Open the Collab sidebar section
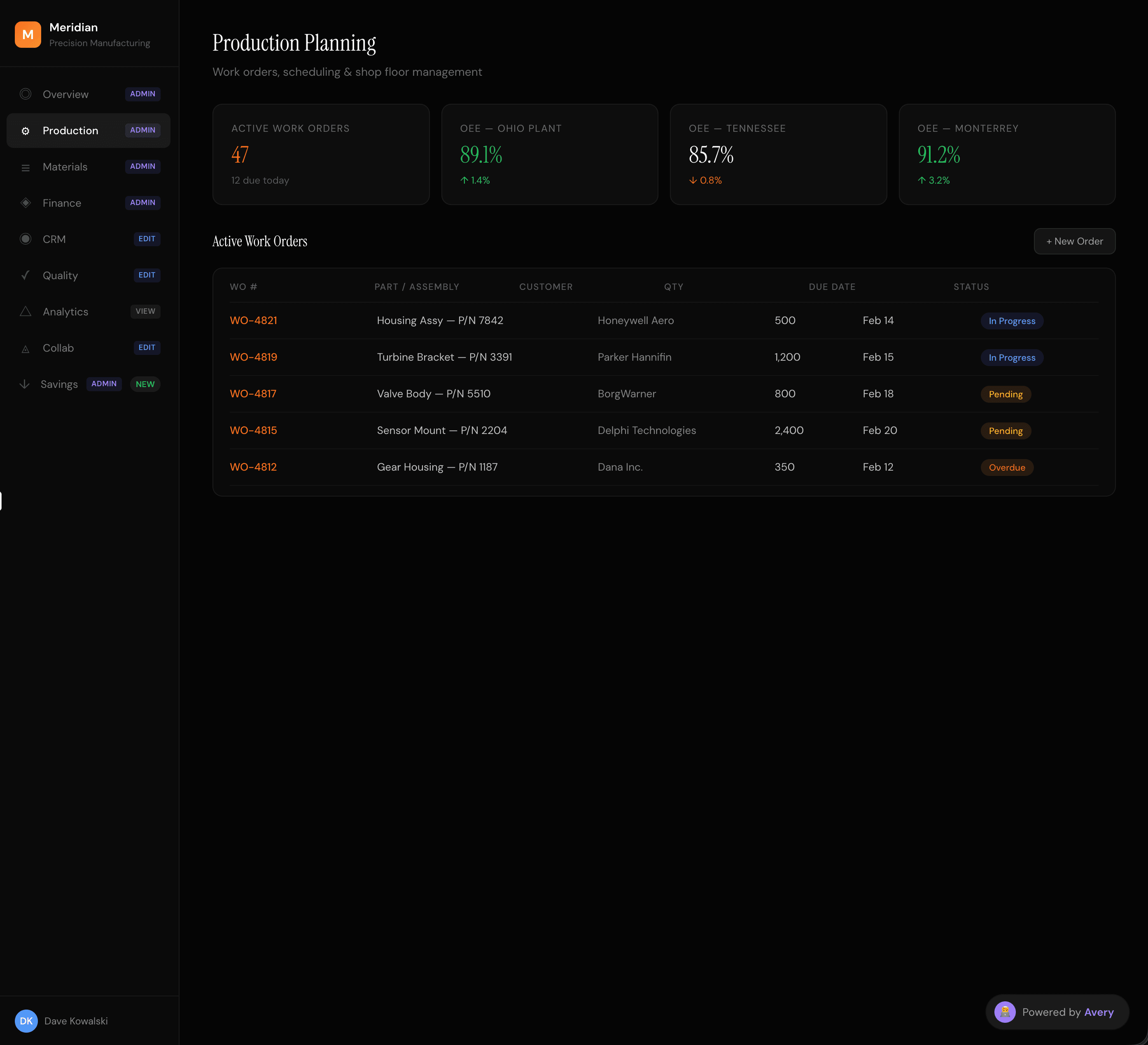 (x=58, y=348)
